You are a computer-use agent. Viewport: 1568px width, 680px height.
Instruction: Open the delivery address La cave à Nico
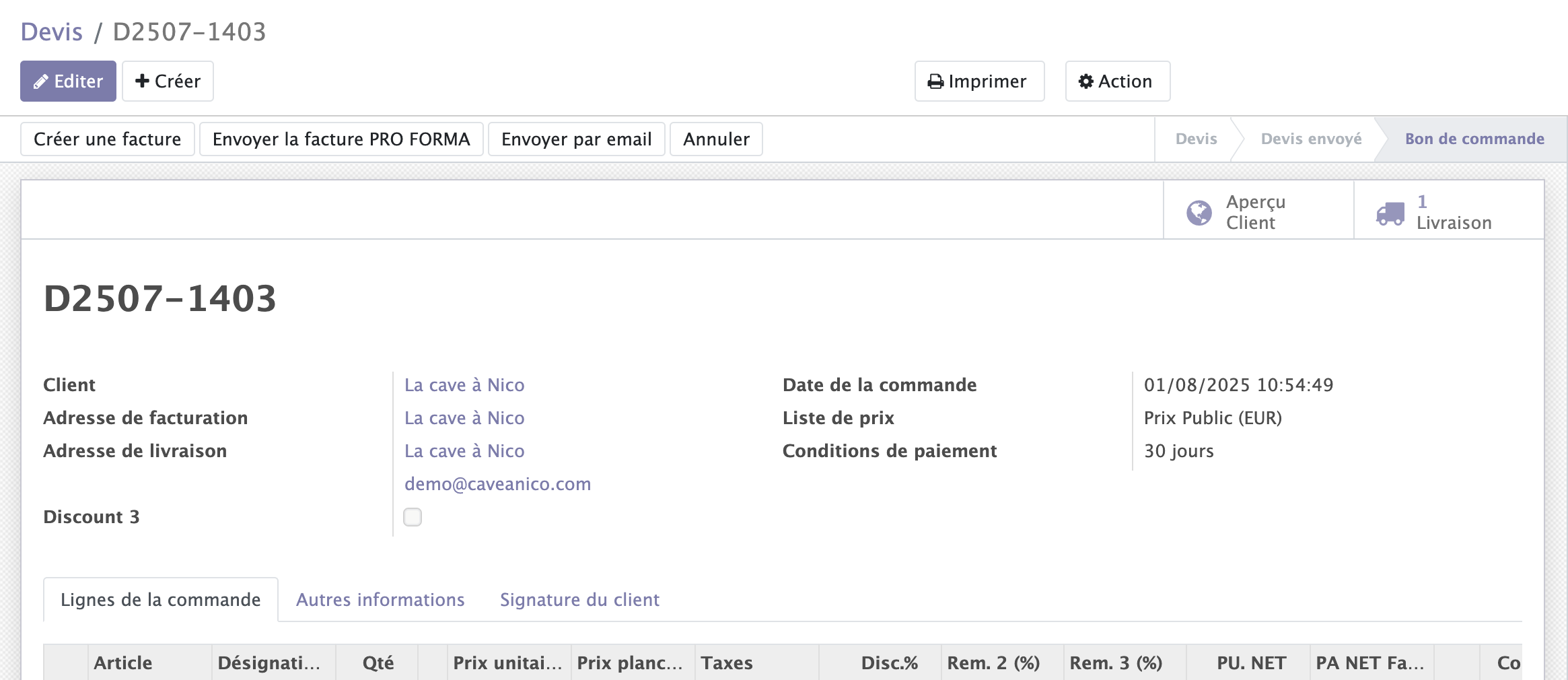click(x=464, y=451)
